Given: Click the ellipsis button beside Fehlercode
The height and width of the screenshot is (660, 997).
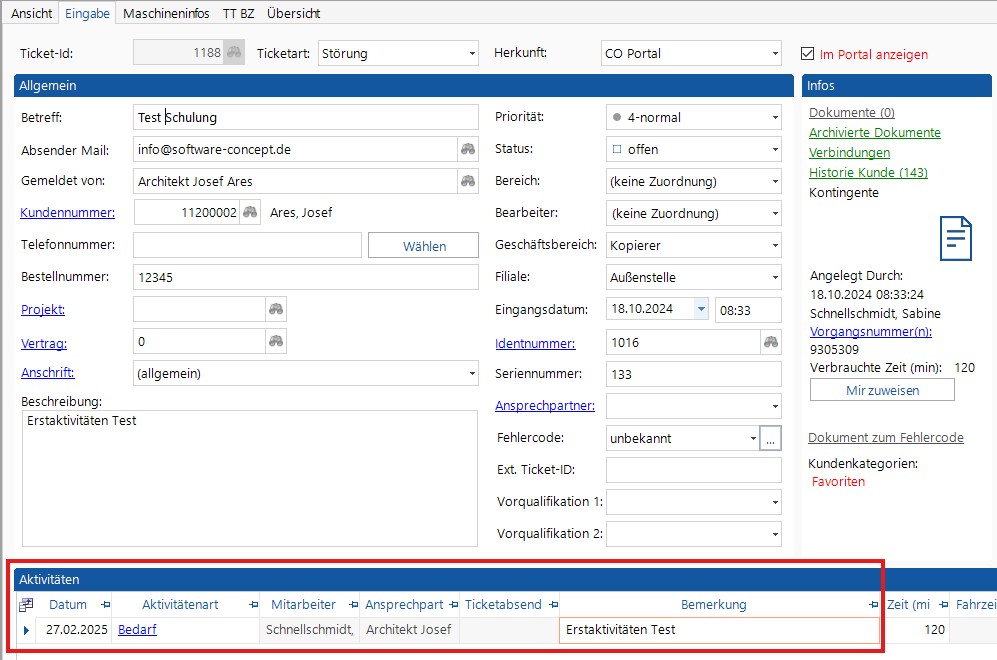Looking at the screenshot, I should click(x=770, y=438).
